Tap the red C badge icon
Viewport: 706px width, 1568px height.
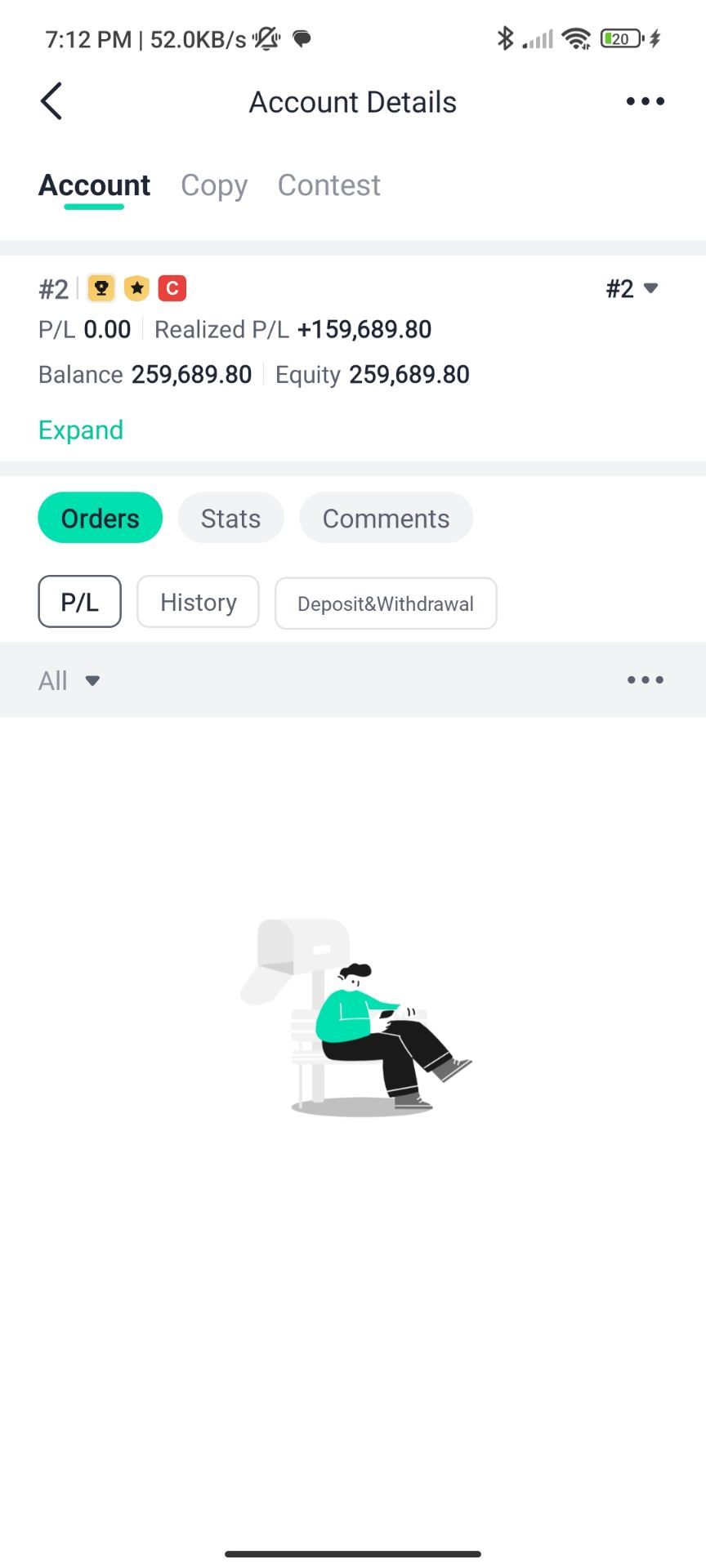click(172, 288)
